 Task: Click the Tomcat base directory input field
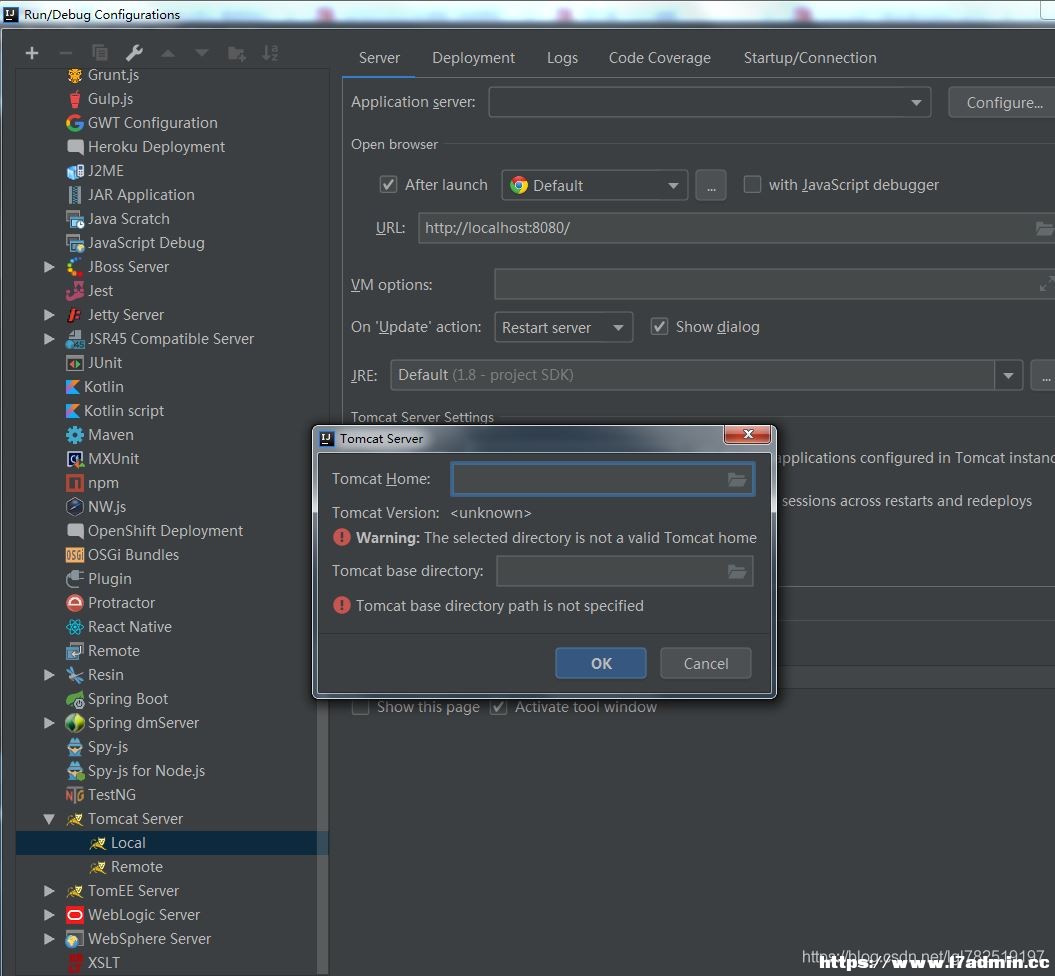pyautogui.click(x=624, y=572)
